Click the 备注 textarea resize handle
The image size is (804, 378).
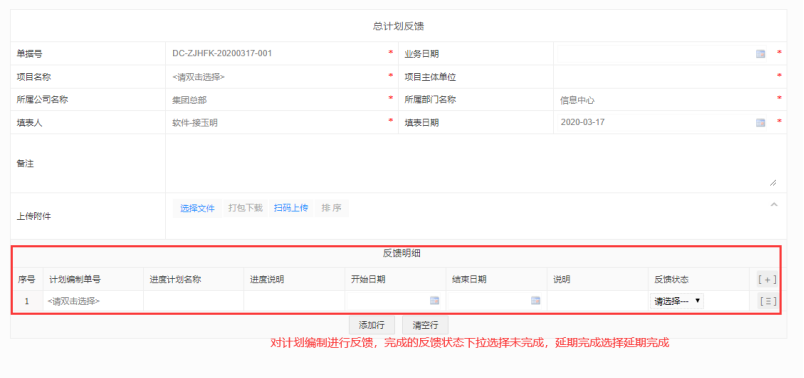pos(773,183)
